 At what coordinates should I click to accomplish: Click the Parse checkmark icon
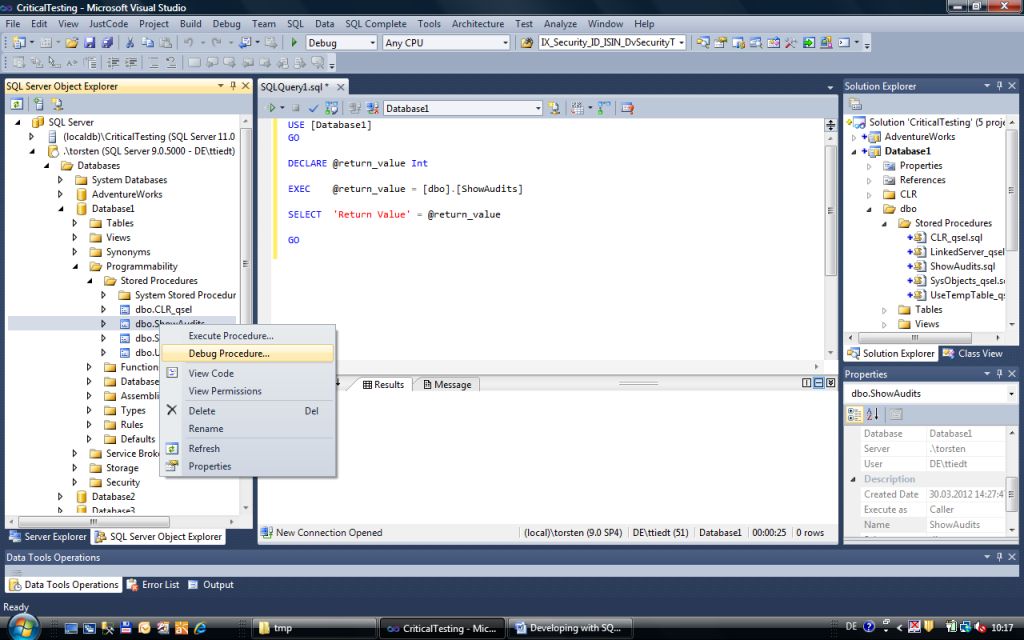tap(313, 108)
